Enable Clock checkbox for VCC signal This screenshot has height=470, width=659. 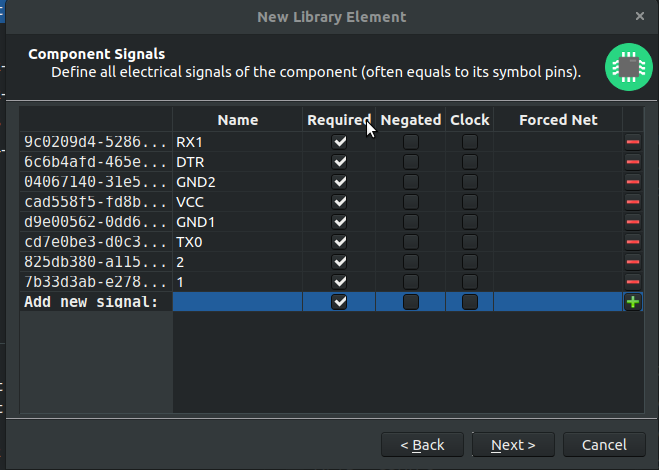click(469, 202)
